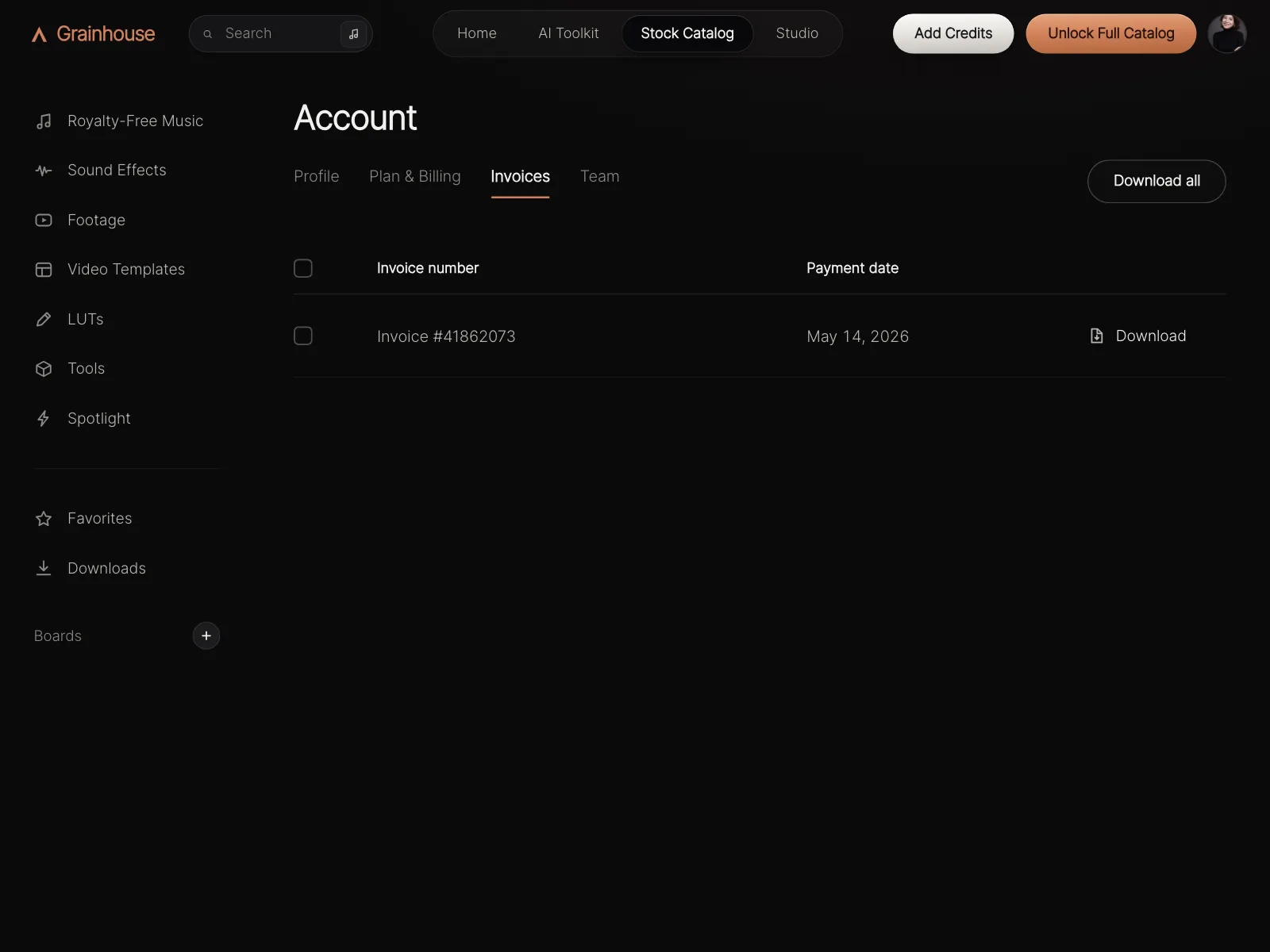Click the music note filter icon in search
1270x952 pixels.
[354, 34]
